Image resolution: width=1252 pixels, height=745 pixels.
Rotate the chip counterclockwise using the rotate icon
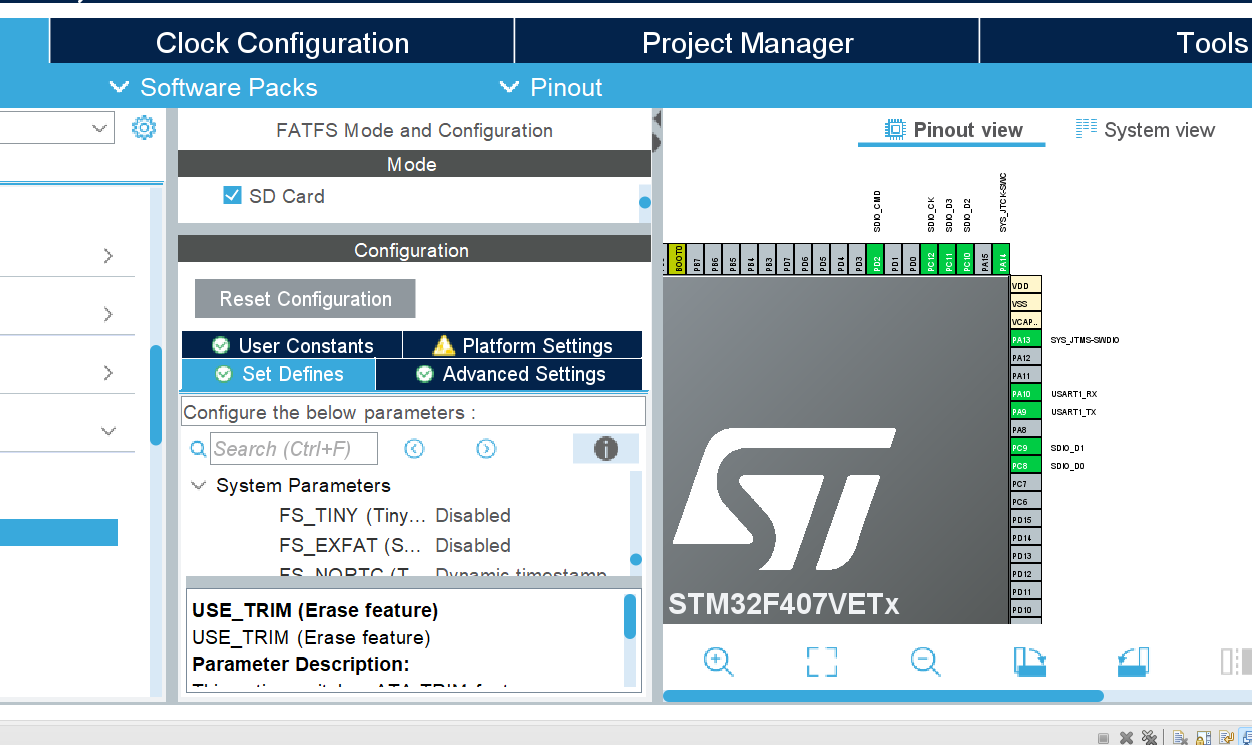[1132, 661]
